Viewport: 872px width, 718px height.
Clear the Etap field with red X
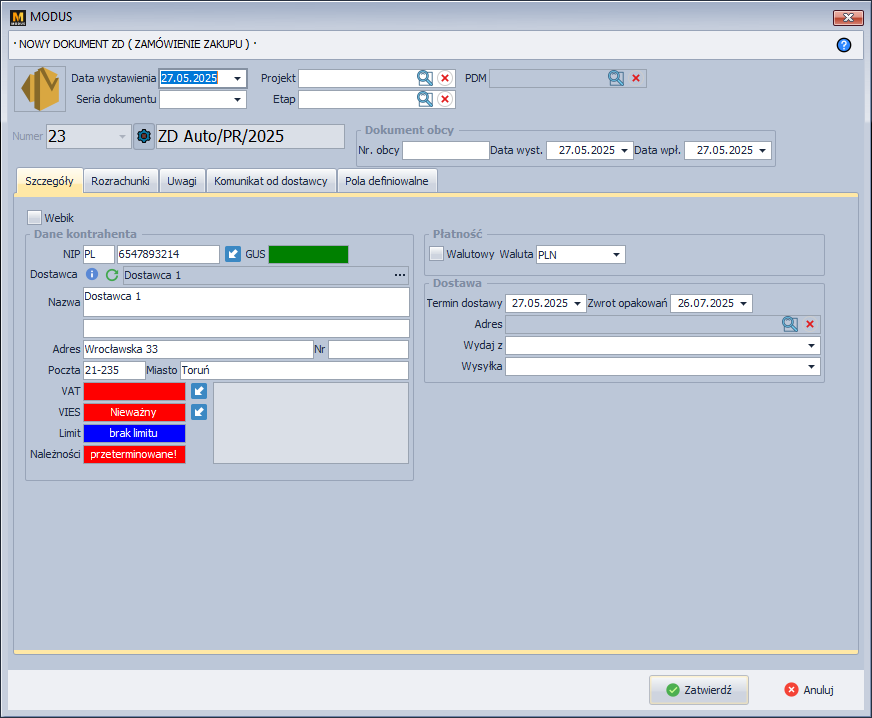(x=445, y=99)
